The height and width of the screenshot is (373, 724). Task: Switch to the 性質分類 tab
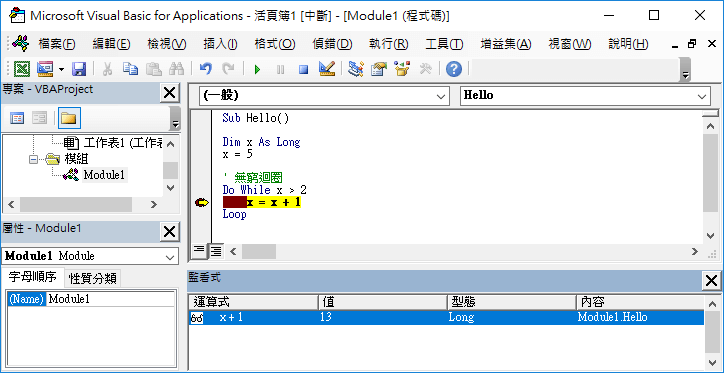92,278
